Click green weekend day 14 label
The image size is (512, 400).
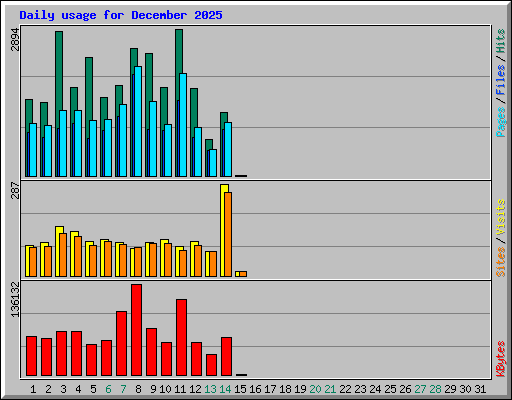click(225, 389)
